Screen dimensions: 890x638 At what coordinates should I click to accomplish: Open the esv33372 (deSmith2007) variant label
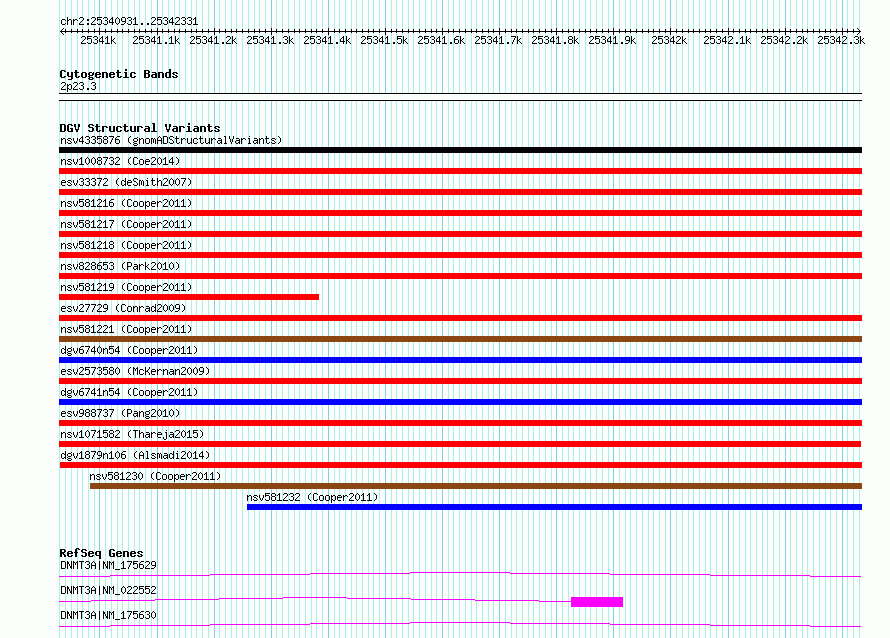(126, 182)
